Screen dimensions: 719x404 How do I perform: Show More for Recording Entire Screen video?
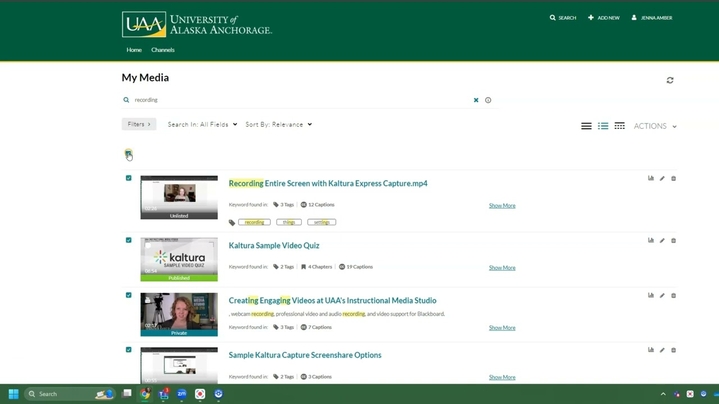(x=502, y=205)
